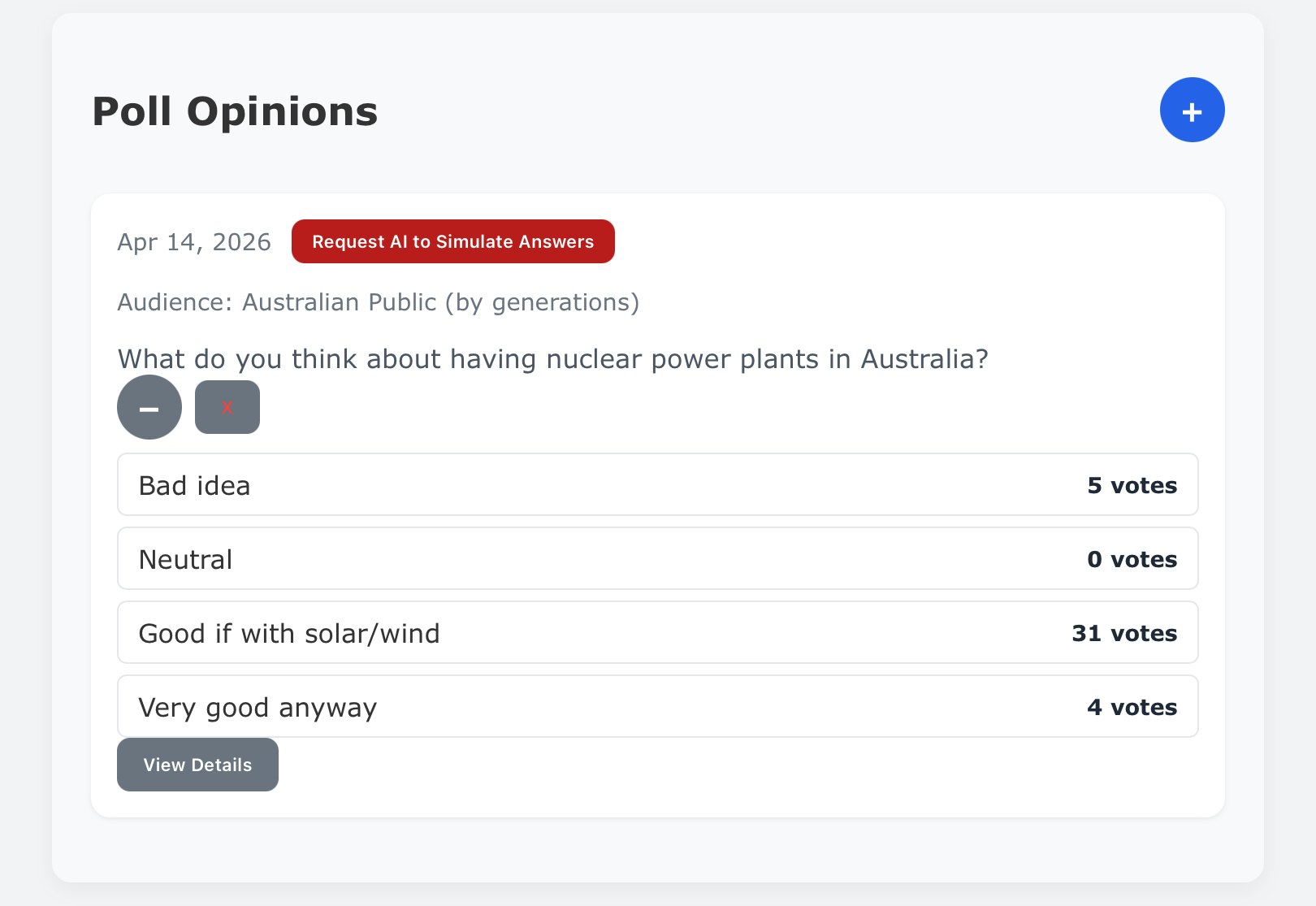Click the plus icon in the top right corner
Image resolution: width=1316 pixels, height=906 pixels.
coord(1192,110)
